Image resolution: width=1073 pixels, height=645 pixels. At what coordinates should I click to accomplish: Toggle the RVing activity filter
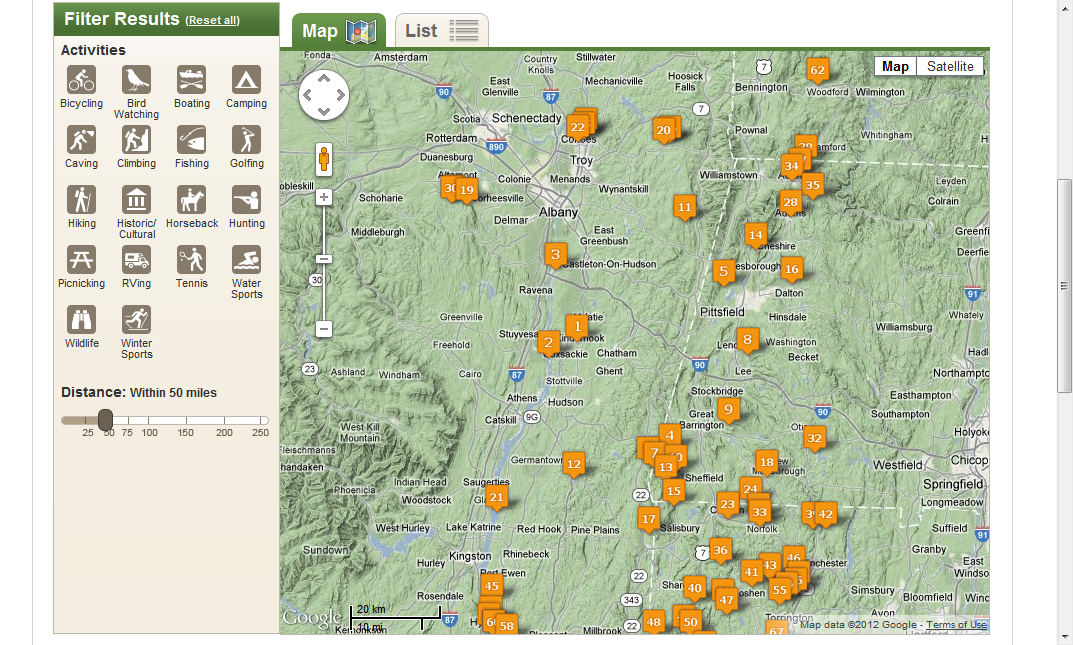click(136, 260)
